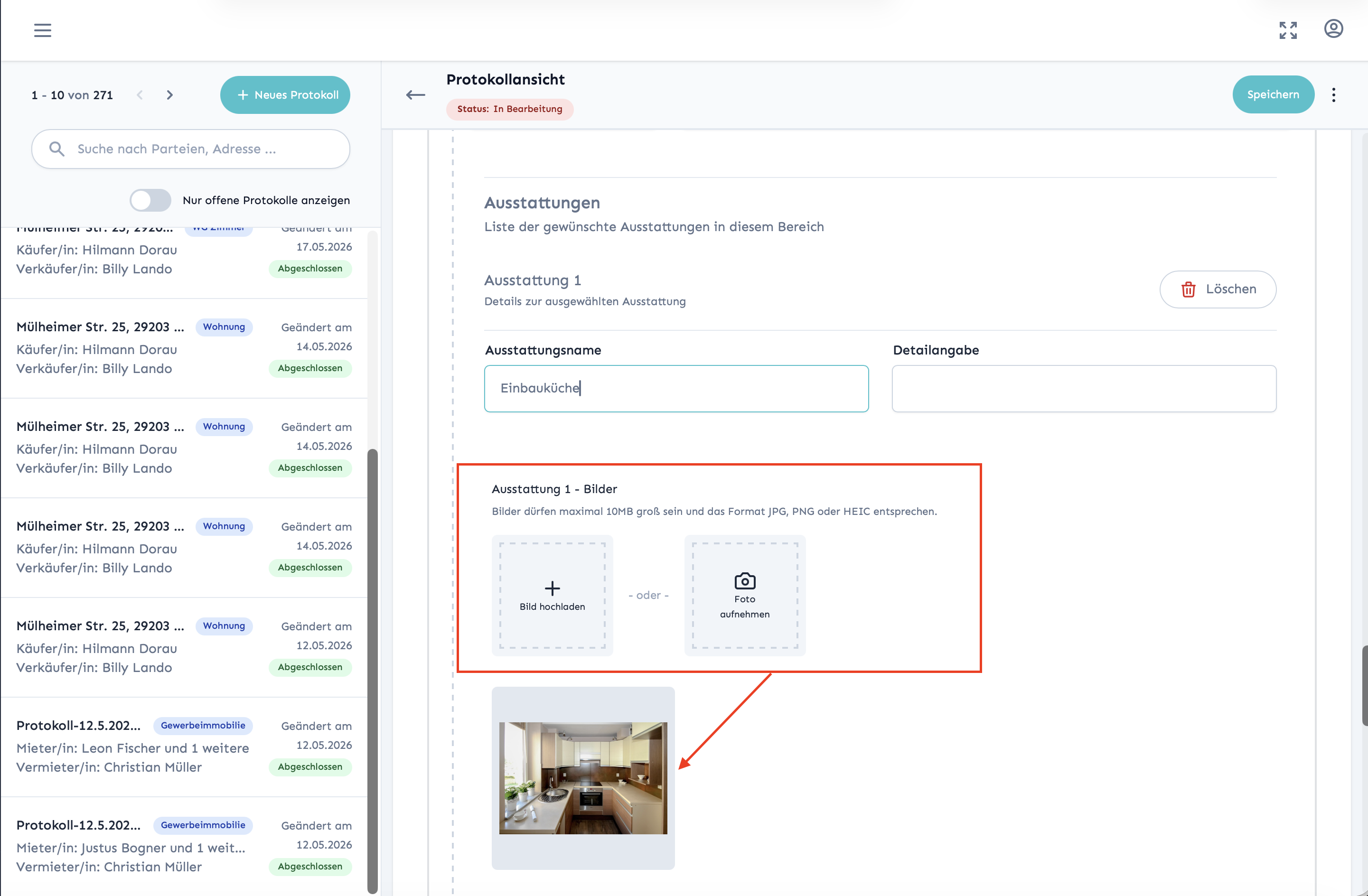Click Vermieter/in: Christian Müller under Leon Fischer
Screen dimensions: 1368x896
point(109,767)
